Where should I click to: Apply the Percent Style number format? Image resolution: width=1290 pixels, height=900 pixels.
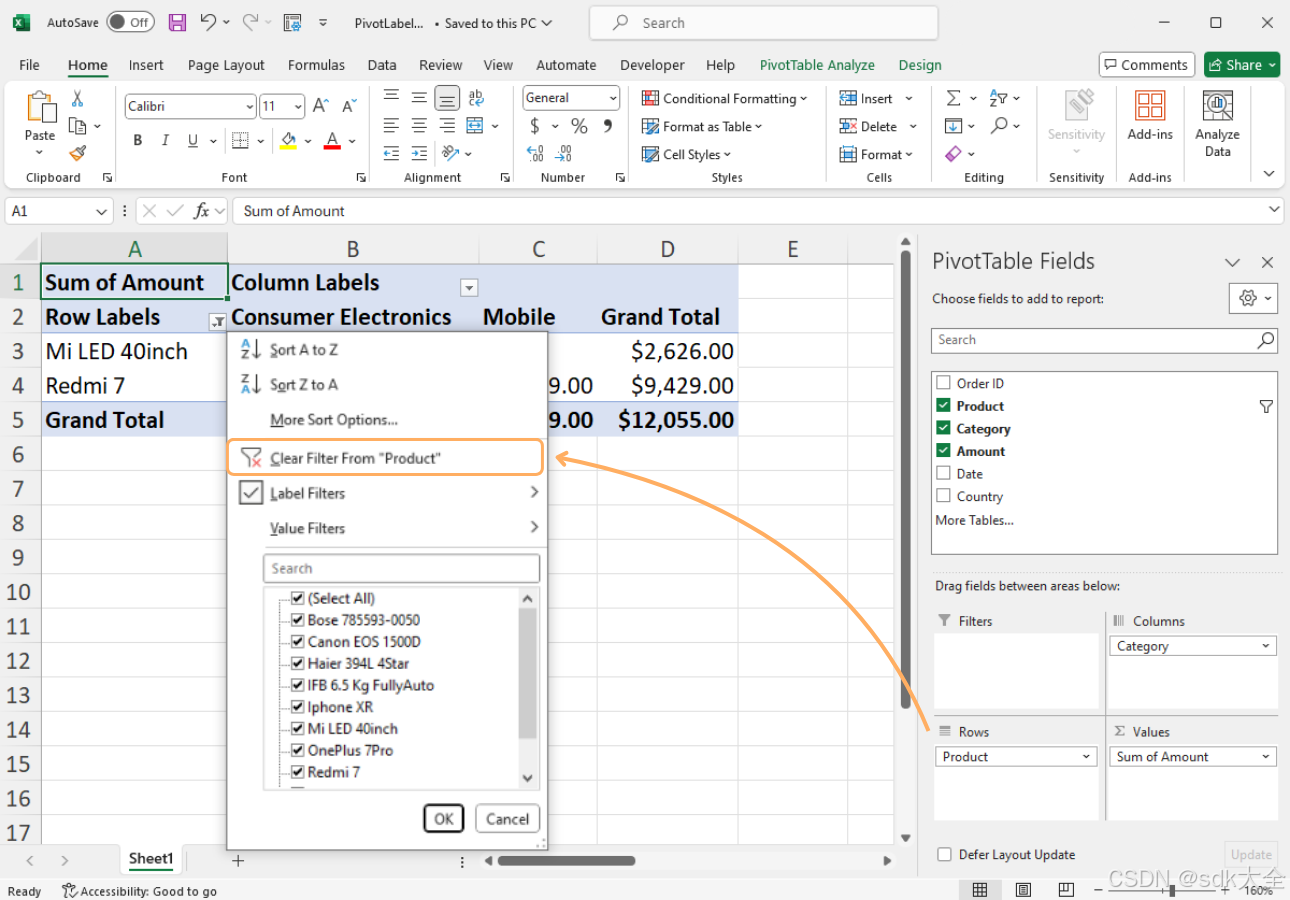coord(578,126)
